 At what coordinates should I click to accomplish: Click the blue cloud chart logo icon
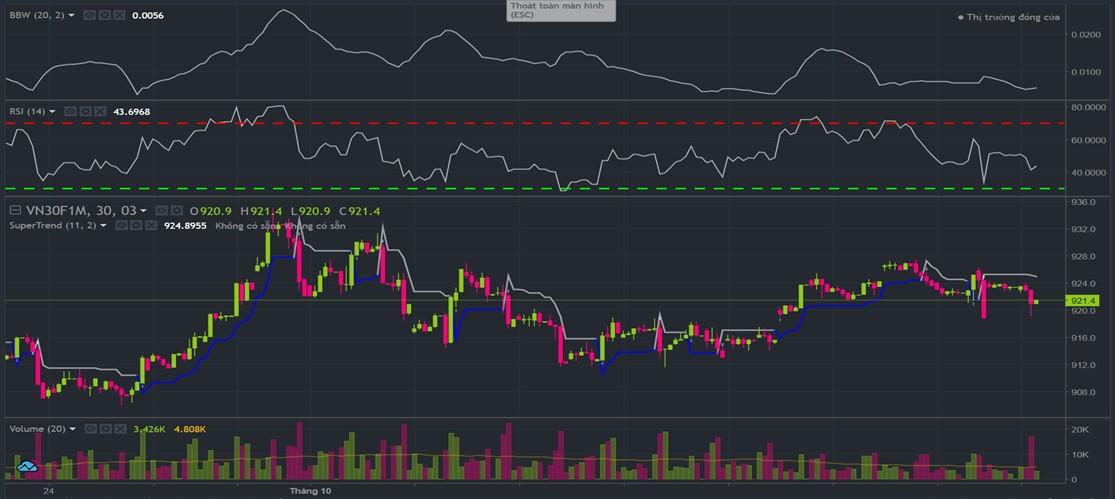click(x=27, y=465)
